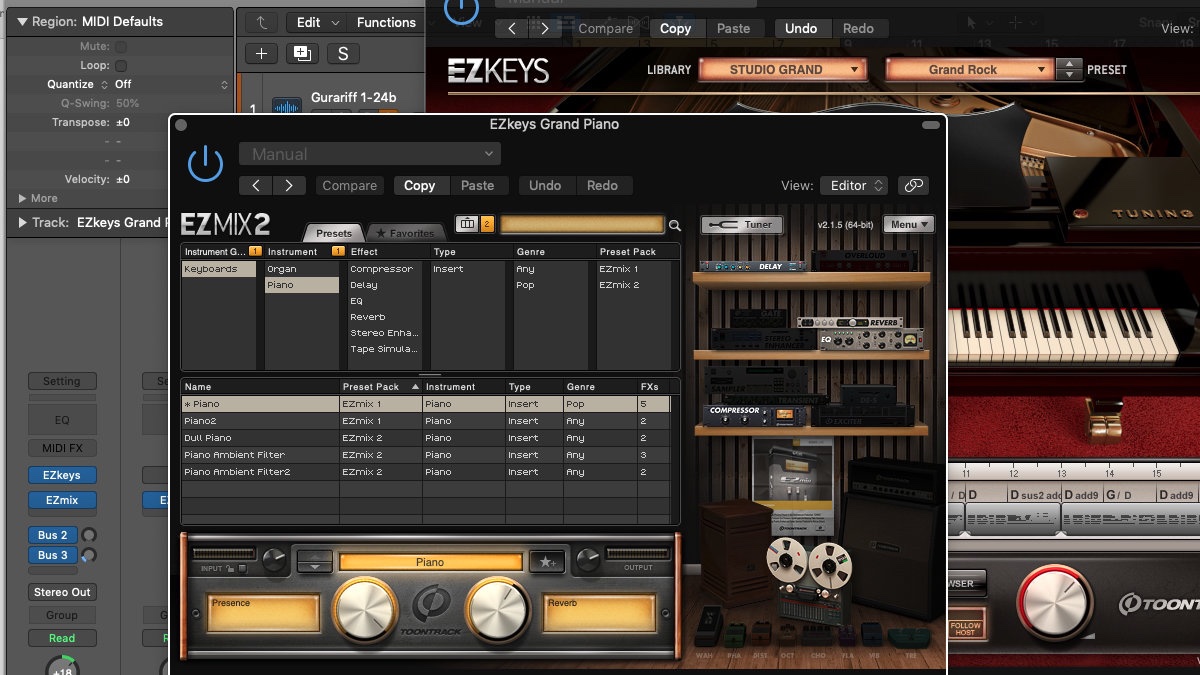1200x675 pixels.
Task: Click the duplicate track icon
Action: 301,54
